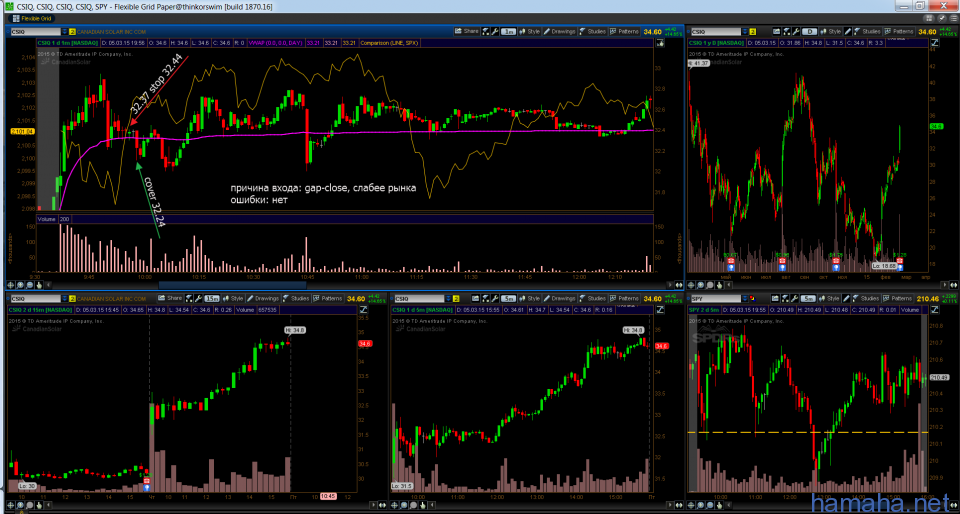Screen dimensions: 960x514
Task: Open Style menu in the 1m chart
Action: 530,31
